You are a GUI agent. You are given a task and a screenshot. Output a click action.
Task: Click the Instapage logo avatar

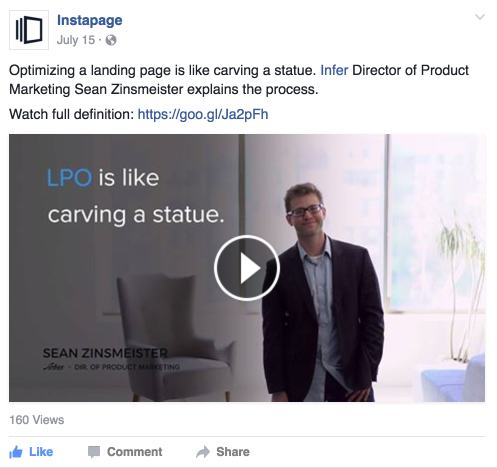coord(29,30)
